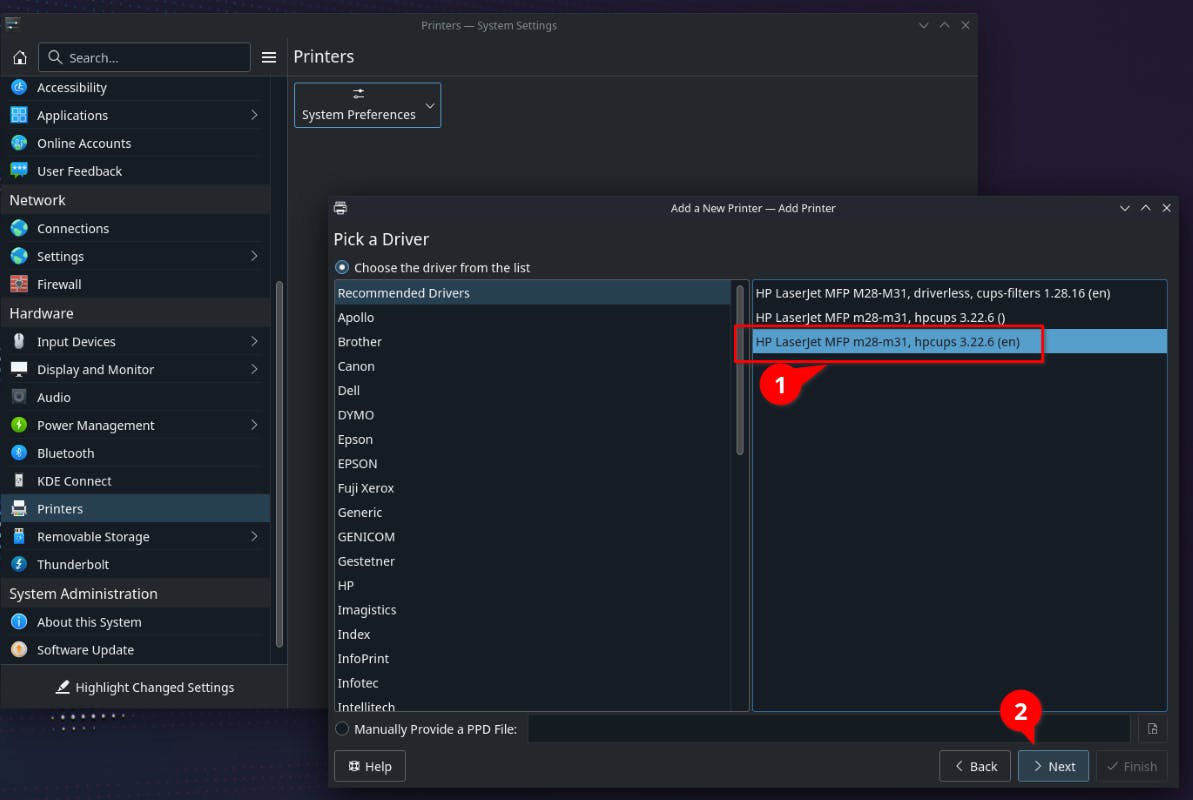Click the manufacturer list scrollbar

[740, 370]
